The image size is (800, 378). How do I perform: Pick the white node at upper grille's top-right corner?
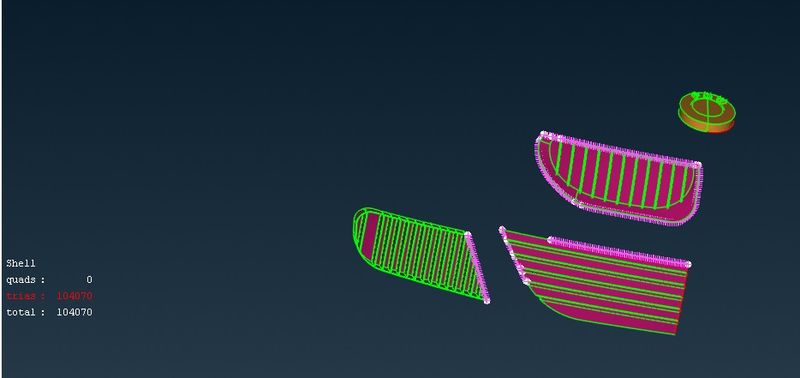point(698,164)
